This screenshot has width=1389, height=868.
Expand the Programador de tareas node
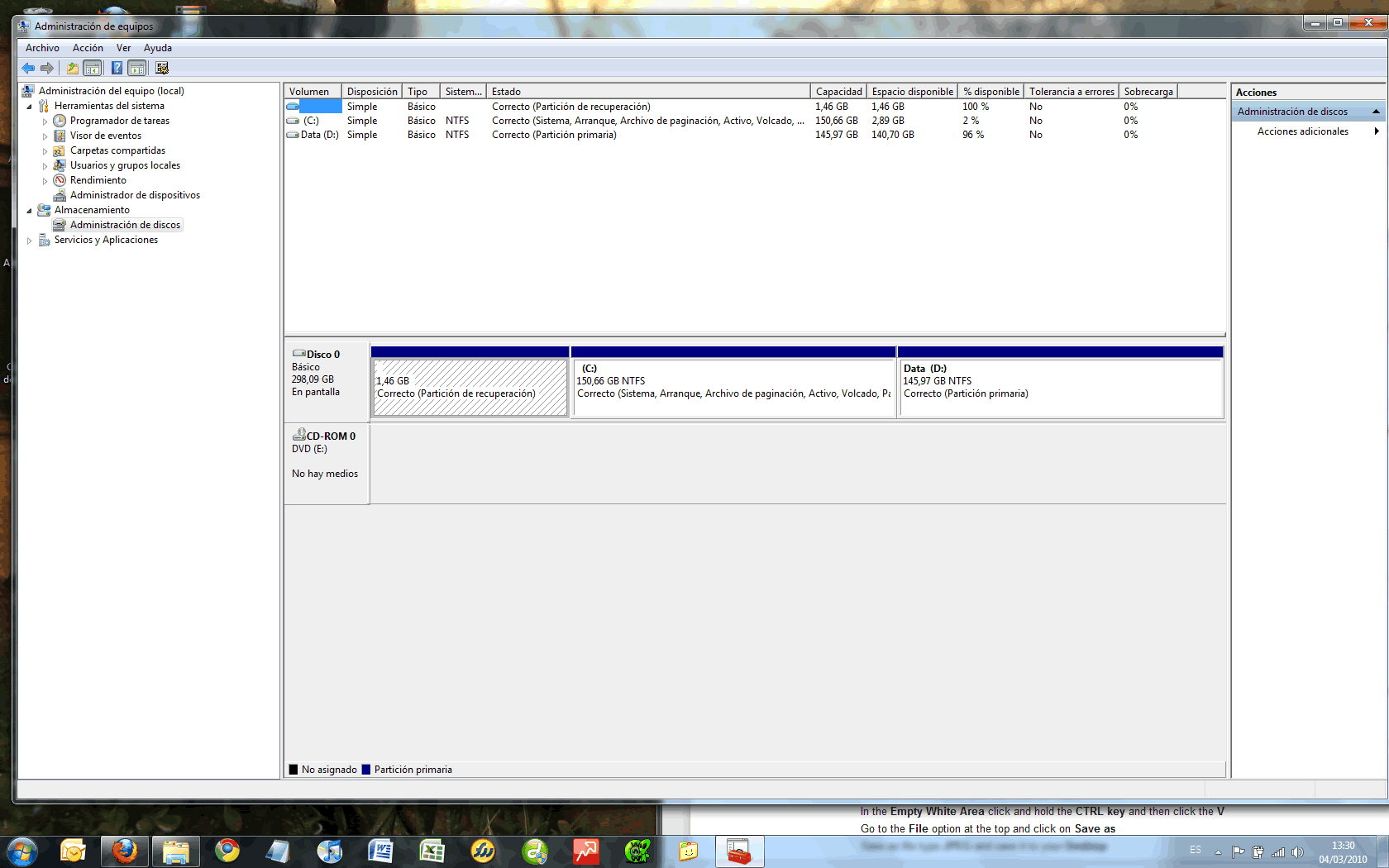(45, 122)
